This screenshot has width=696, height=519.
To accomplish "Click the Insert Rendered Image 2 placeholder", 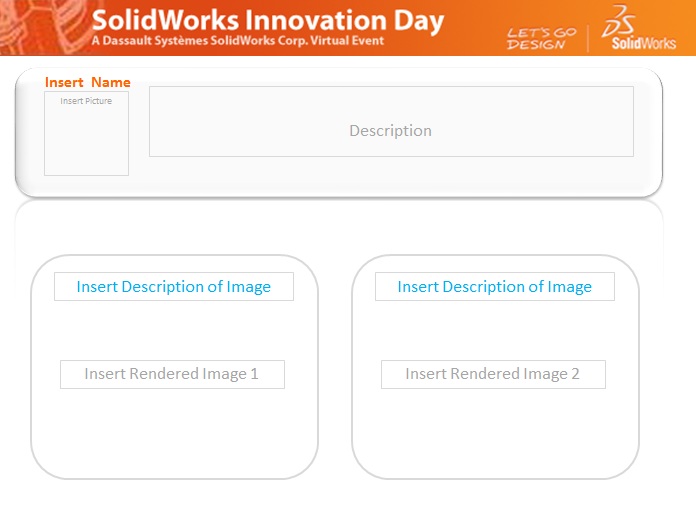I will [493, 374].
